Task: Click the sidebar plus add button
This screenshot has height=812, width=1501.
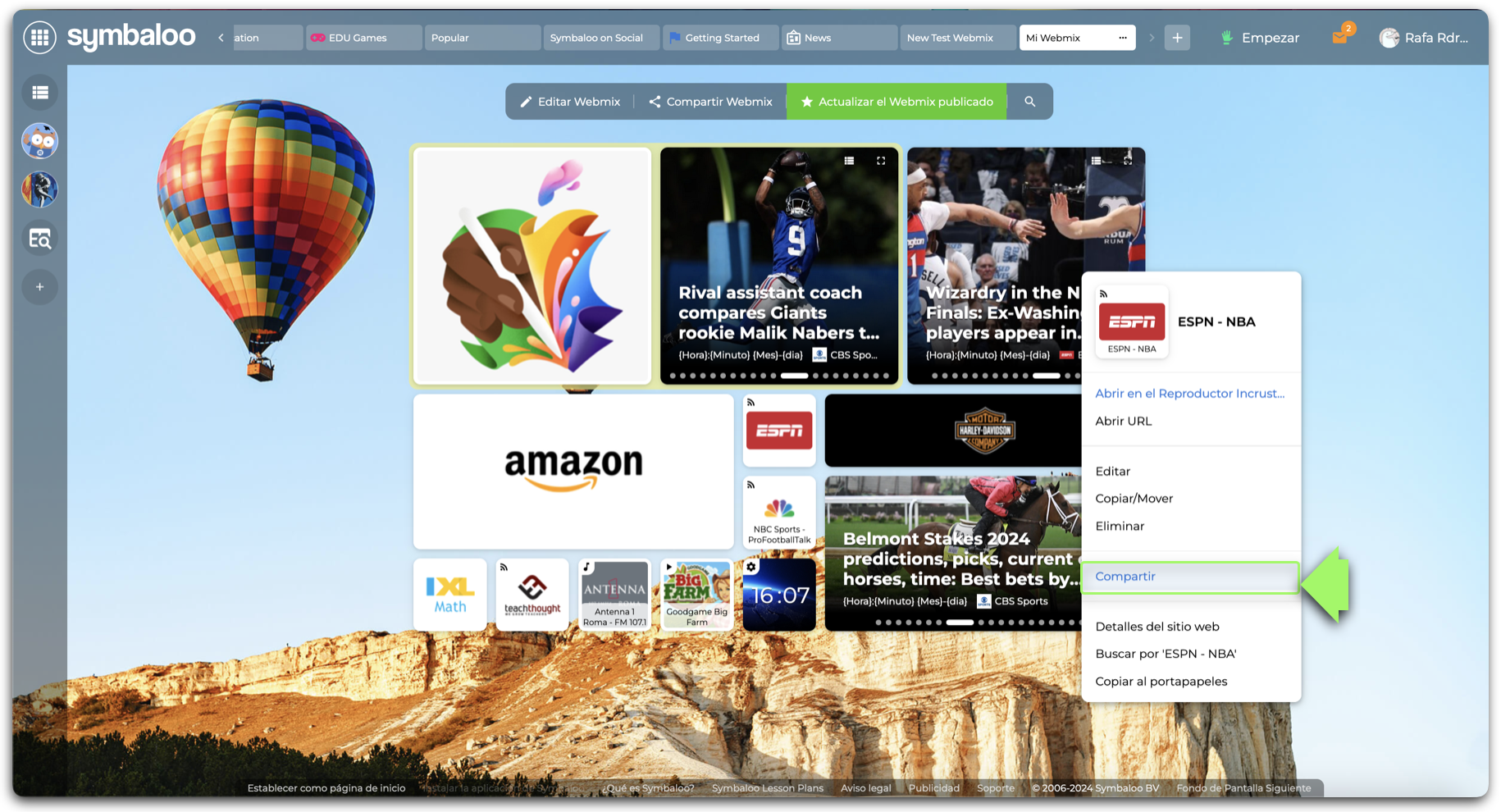Action: (39, 287)
